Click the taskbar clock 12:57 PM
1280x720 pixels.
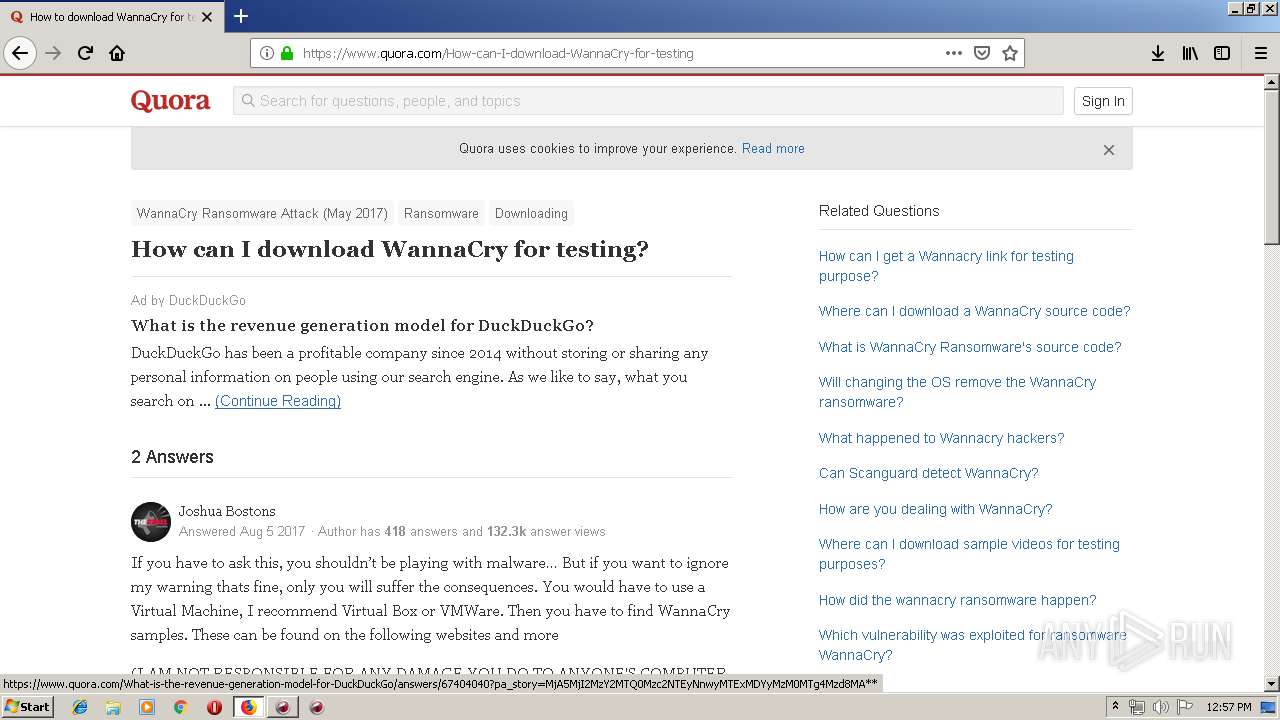[1229, 707]
